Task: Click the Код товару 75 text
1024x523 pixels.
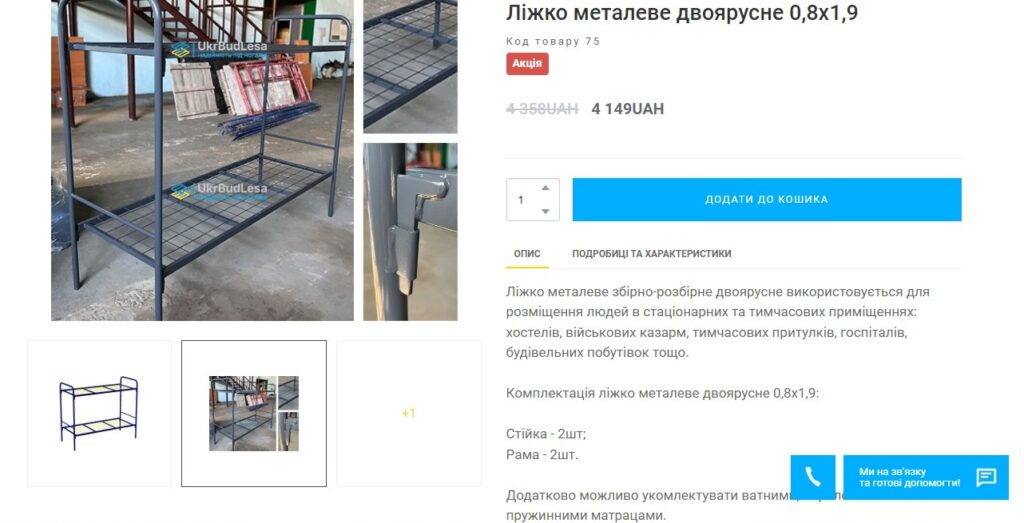Action: point(552,41)
